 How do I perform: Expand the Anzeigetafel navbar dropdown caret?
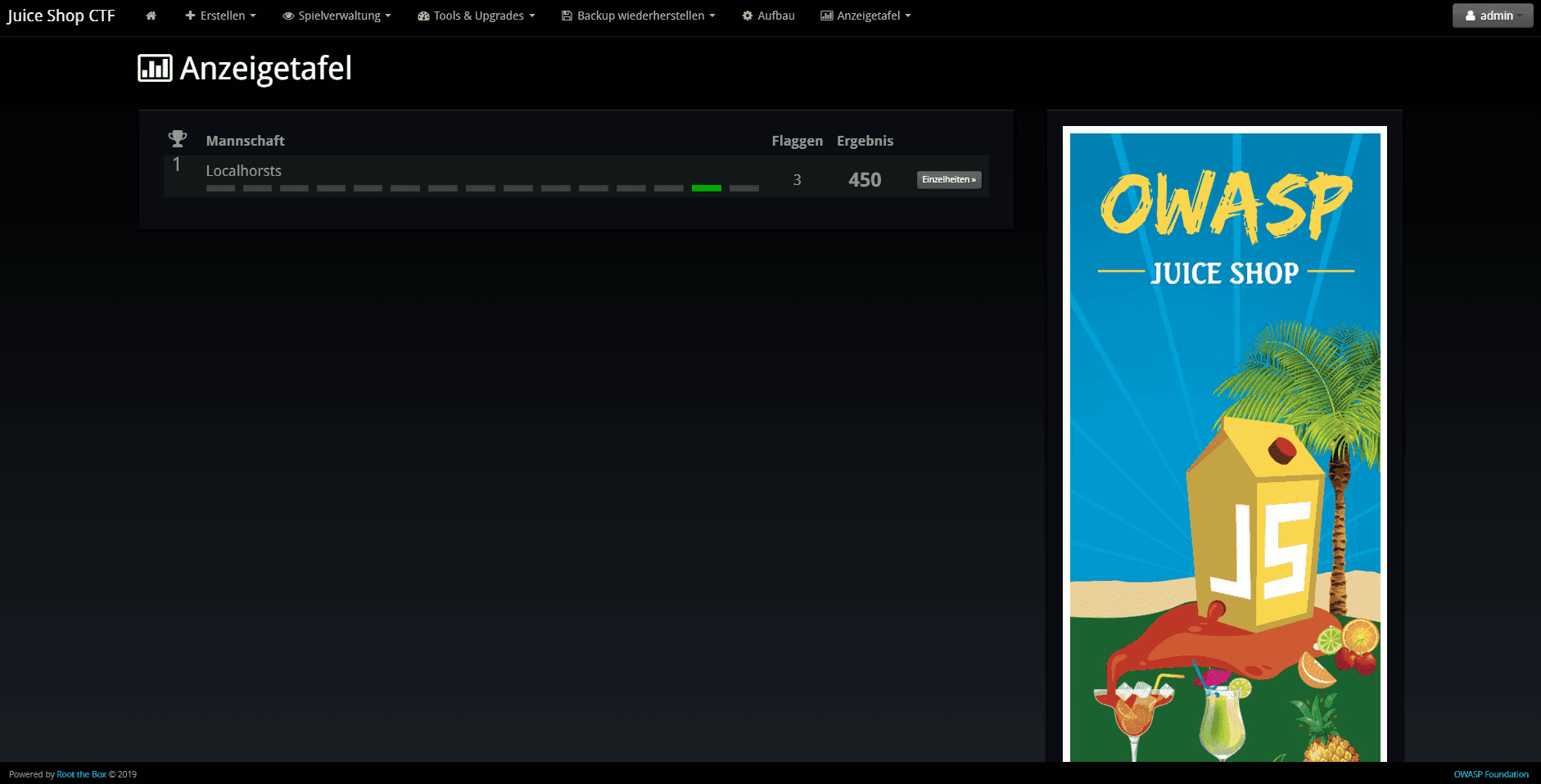point(908,16)
